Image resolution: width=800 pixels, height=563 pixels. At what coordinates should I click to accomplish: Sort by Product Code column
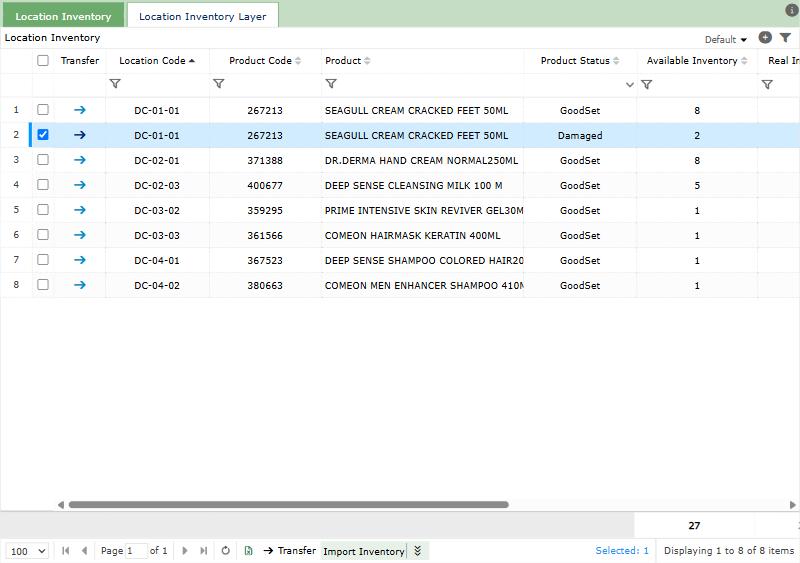[x=265, y=60]
